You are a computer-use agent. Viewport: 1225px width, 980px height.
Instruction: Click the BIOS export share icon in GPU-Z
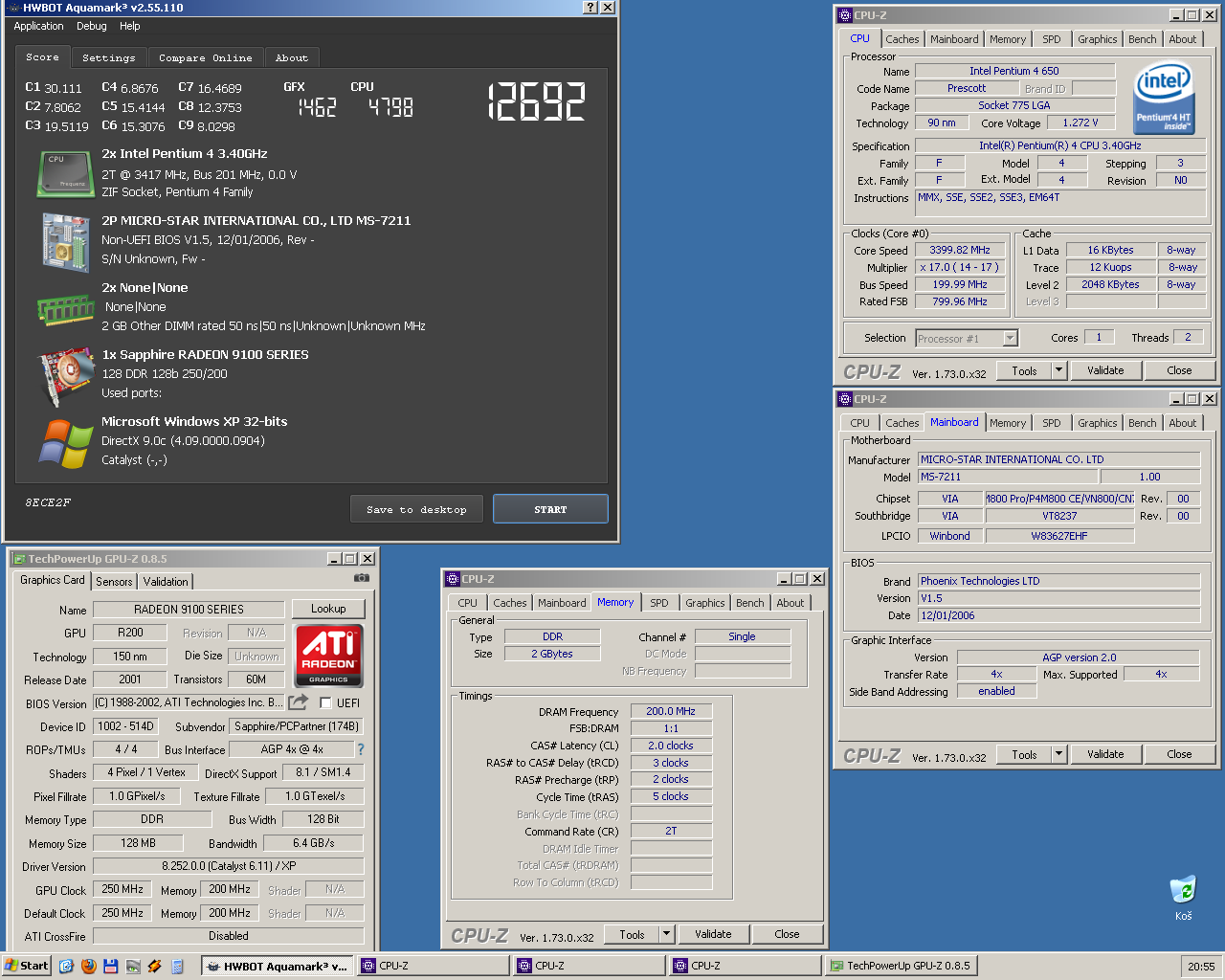coord(299,702)
